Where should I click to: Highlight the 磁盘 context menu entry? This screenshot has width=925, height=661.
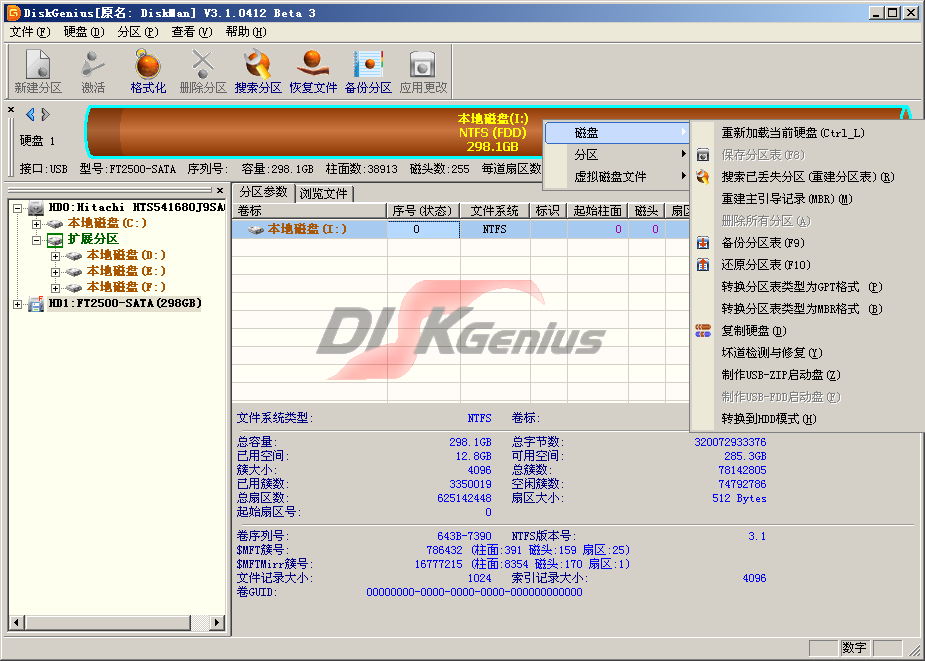(616, 133)
